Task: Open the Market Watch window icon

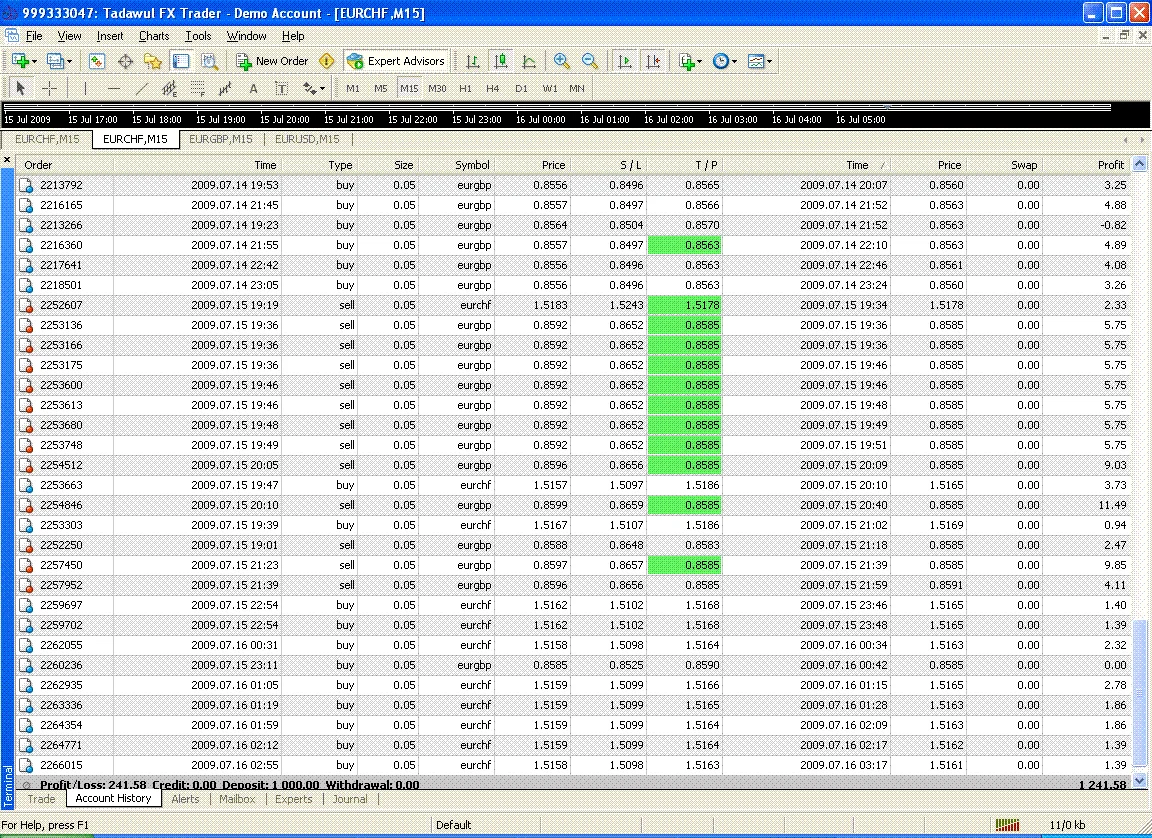Action: coord(97,61)
